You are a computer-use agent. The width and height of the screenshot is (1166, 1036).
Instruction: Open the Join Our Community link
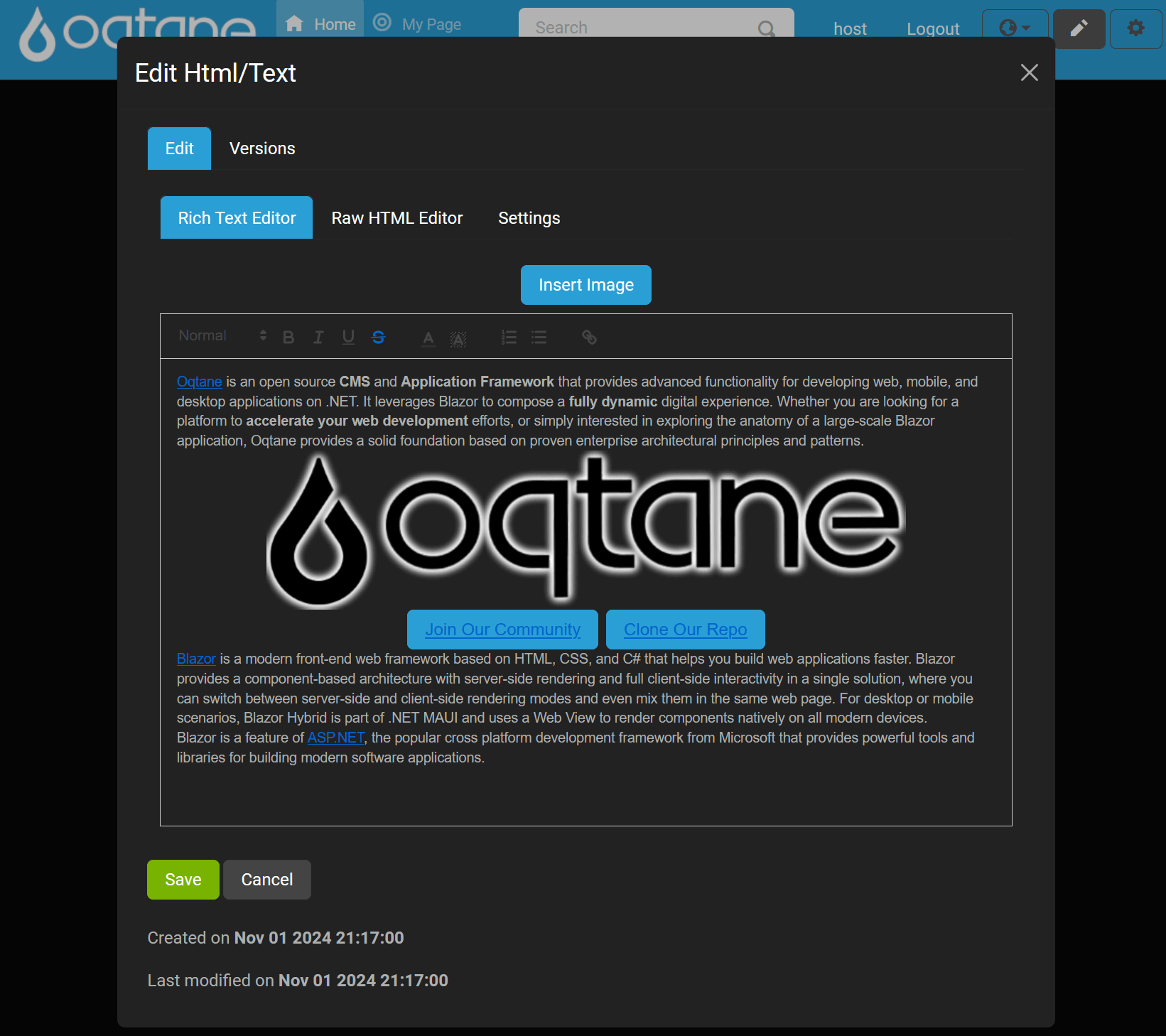503,630
